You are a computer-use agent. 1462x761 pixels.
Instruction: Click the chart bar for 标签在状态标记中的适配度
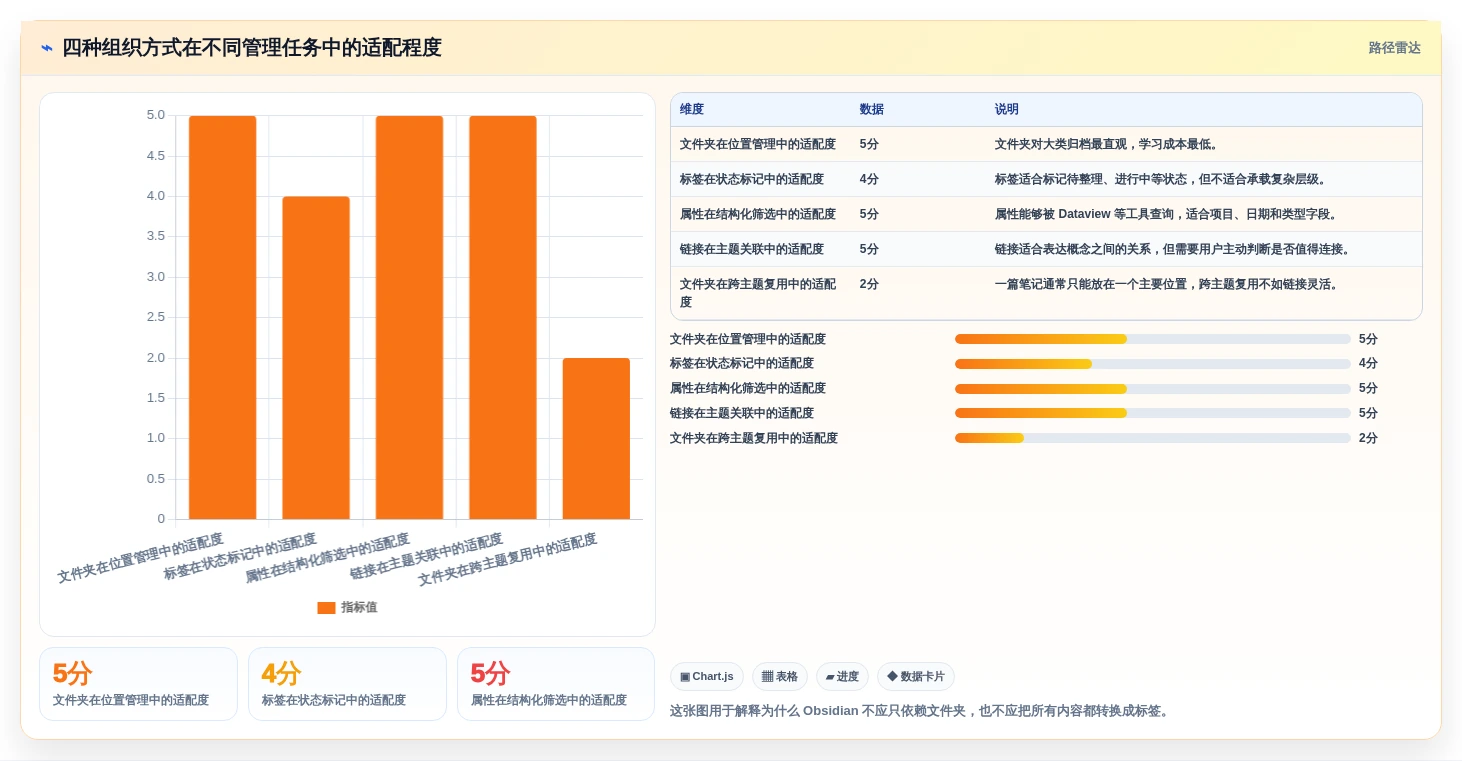pyautogui.click(x=316, y=358)
